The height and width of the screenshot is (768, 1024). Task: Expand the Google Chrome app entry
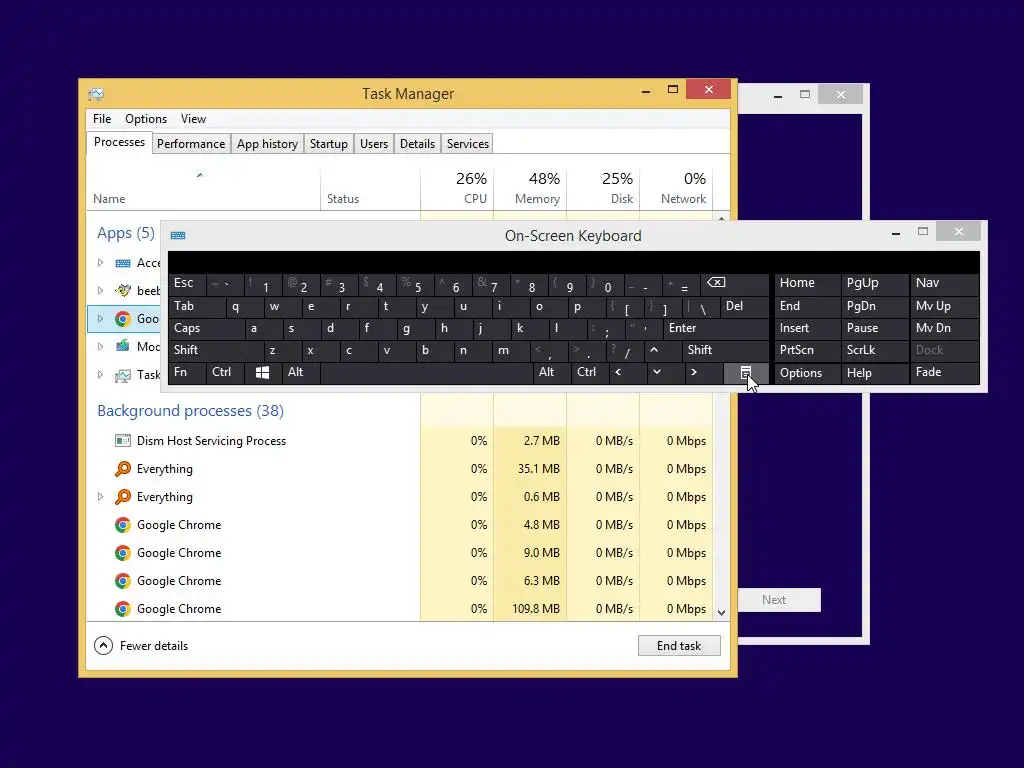tap(101, 319)
